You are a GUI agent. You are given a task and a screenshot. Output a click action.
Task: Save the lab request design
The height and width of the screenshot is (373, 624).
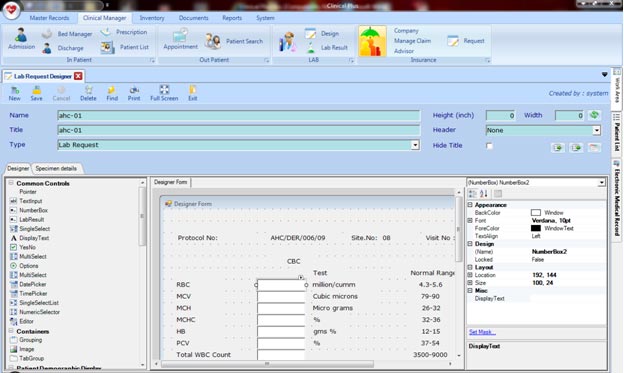point(36,93)
